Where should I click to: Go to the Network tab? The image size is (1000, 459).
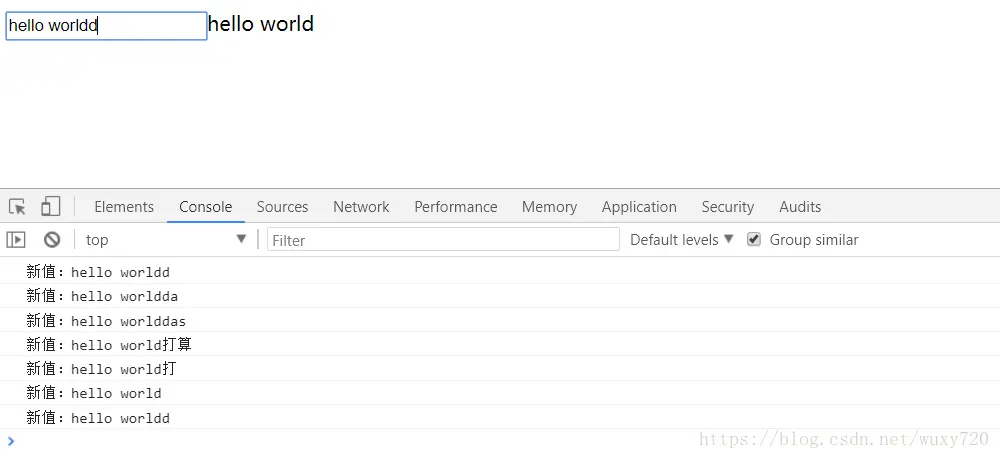point(361,207)
